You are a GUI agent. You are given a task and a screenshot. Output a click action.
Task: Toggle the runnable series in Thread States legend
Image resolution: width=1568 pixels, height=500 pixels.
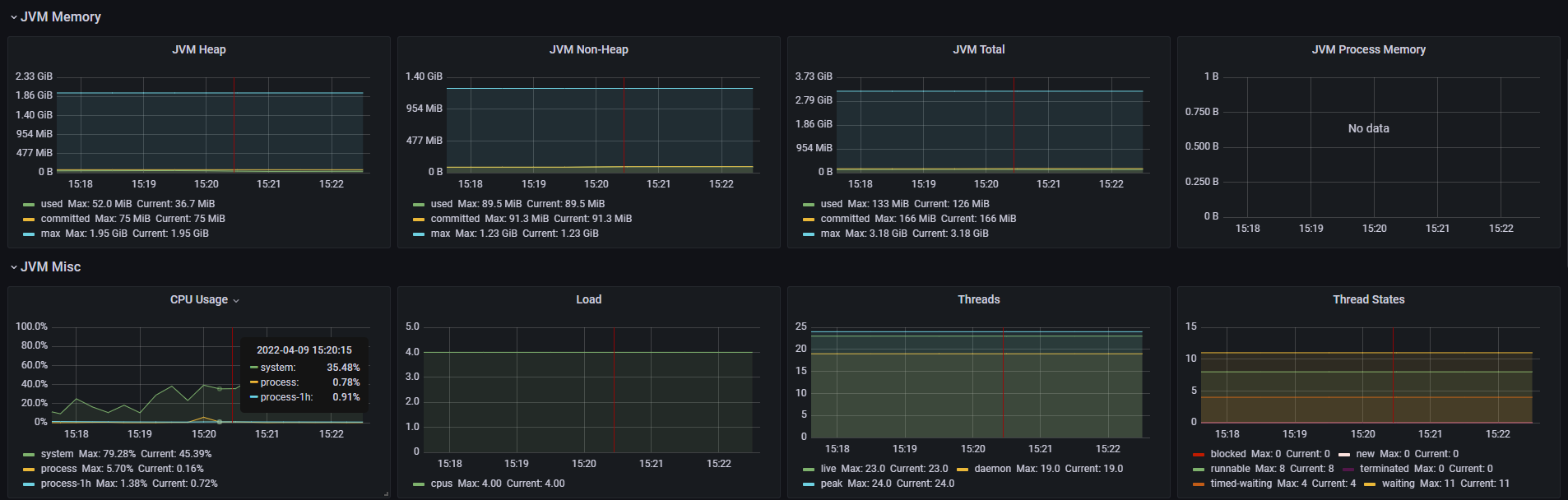(1230, 469)
